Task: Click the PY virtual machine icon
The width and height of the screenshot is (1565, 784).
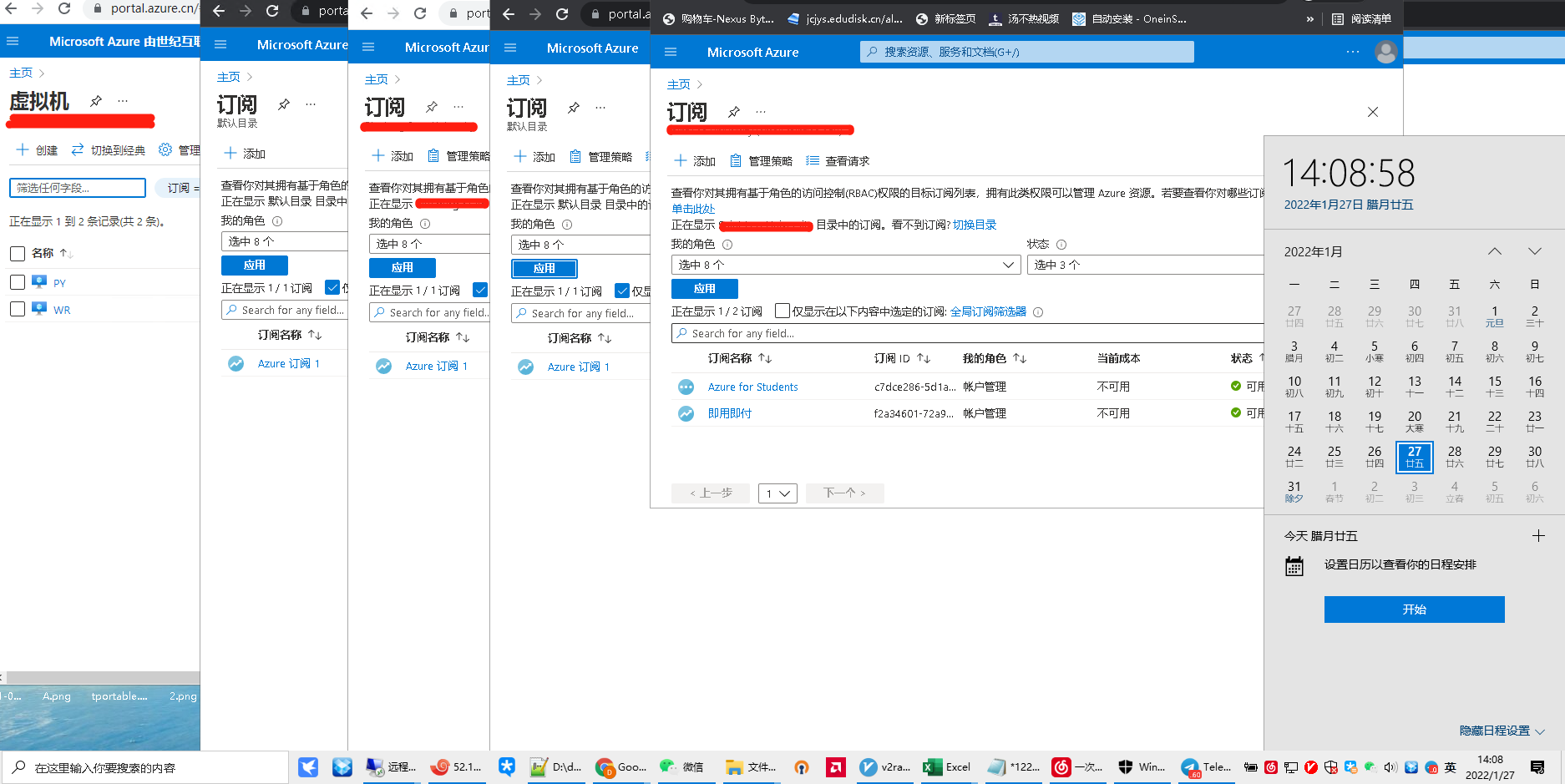Action: [x=38, y=282]
